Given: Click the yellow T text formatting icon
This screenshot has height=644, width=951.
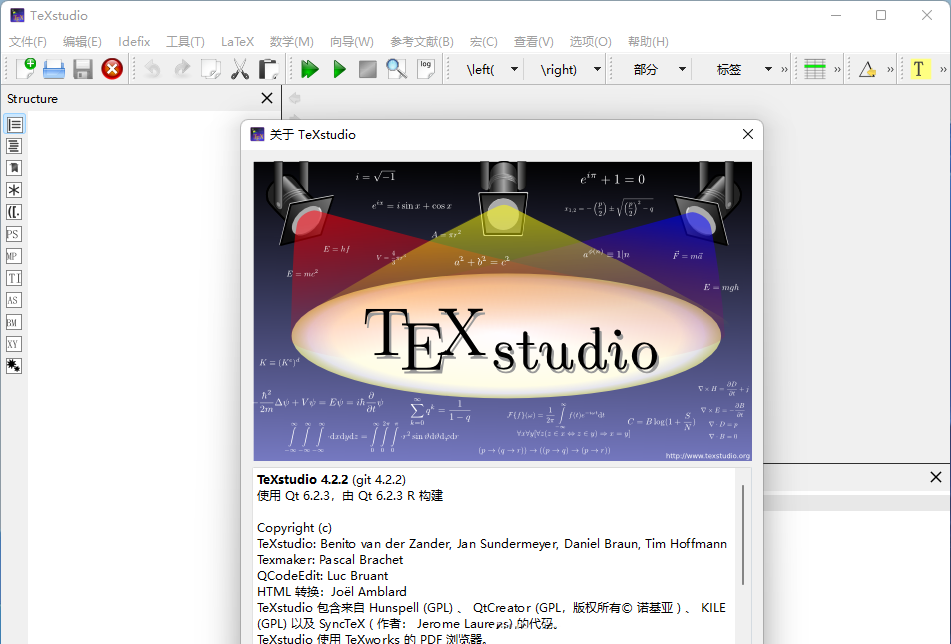Looking at the screenshot, I should point(919,69).
